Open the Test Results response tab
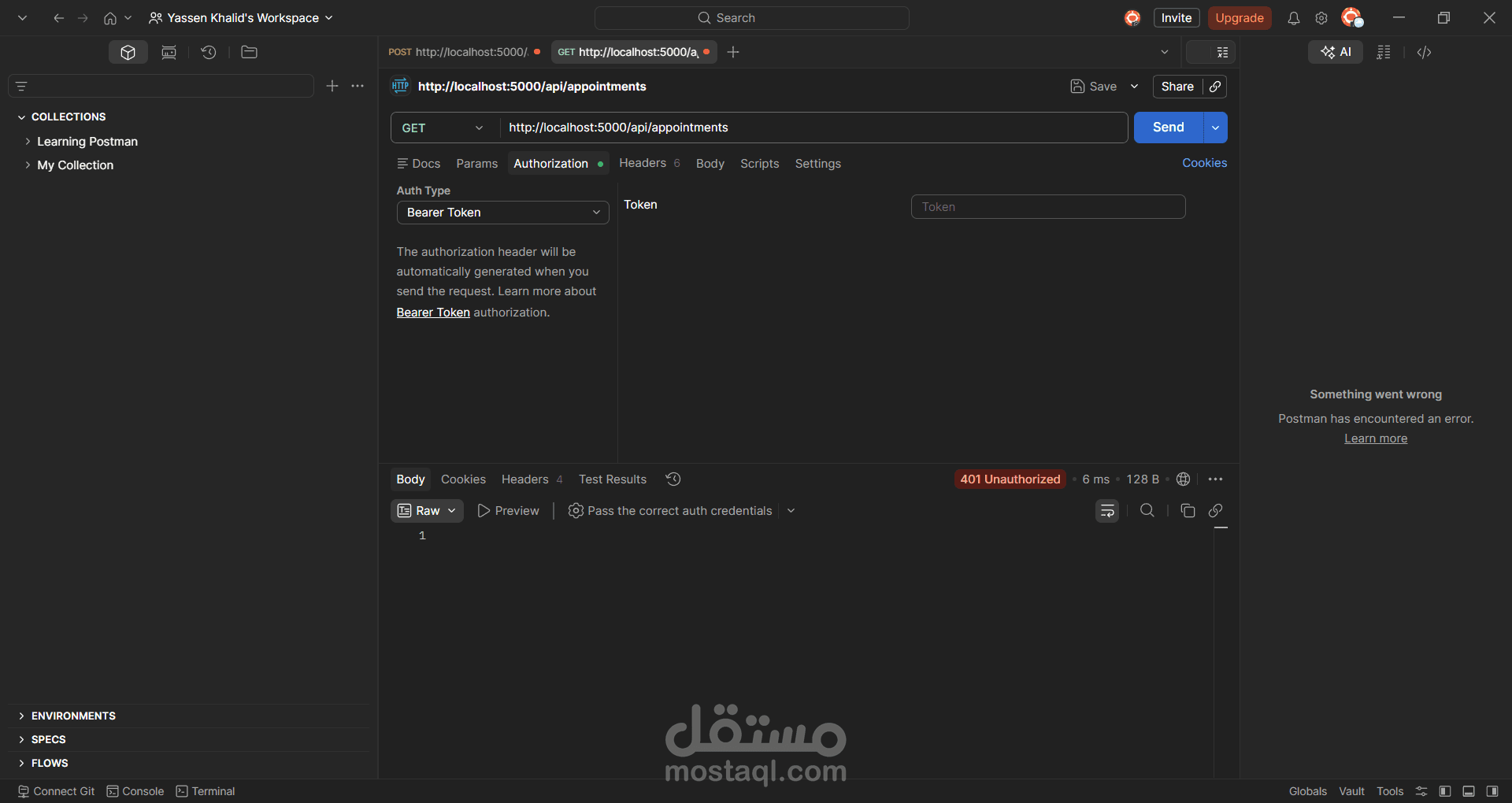 point(613,479)
